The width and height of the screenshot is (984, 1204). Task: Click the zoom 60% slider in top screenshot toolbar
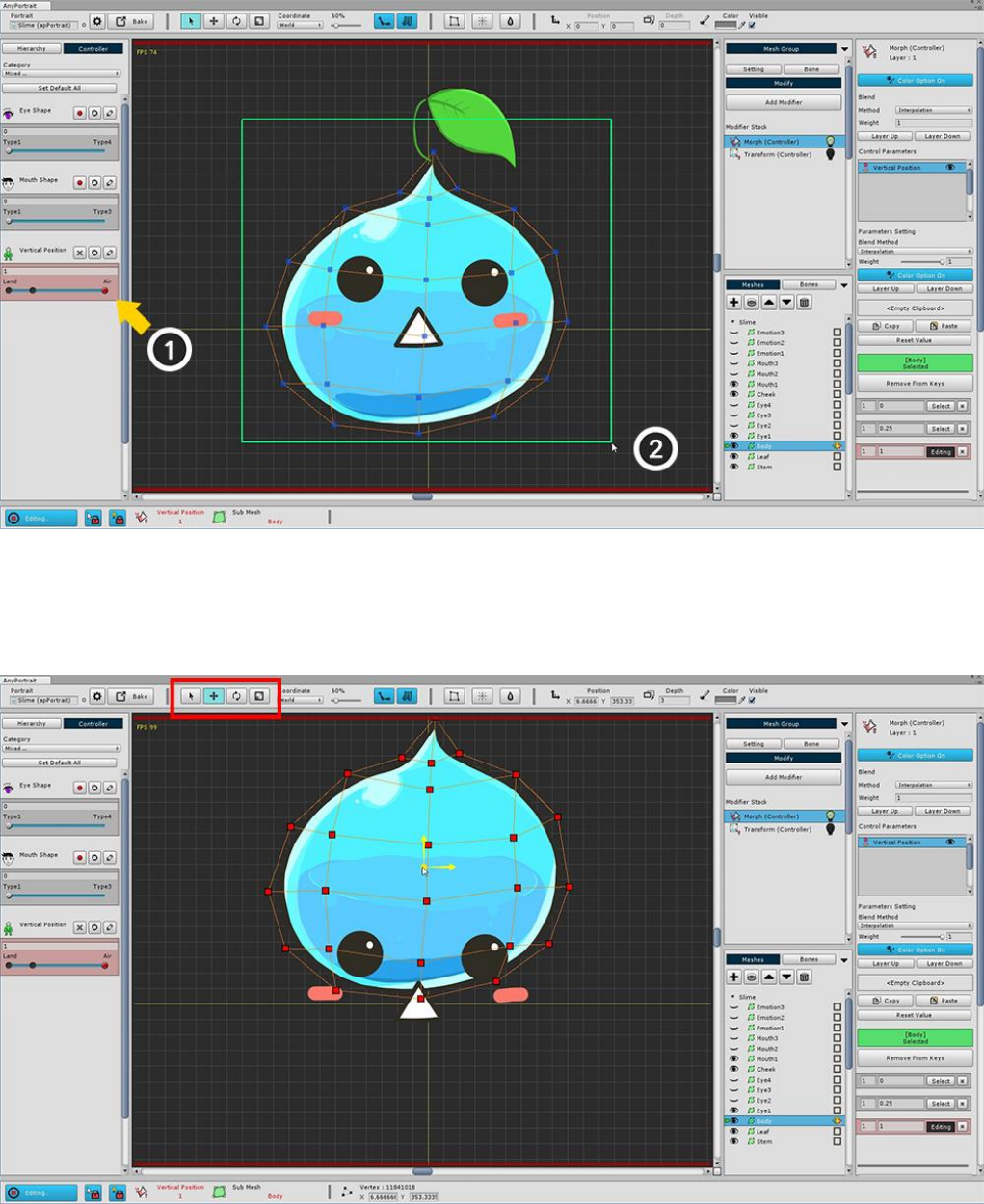(x=348, y=26)
